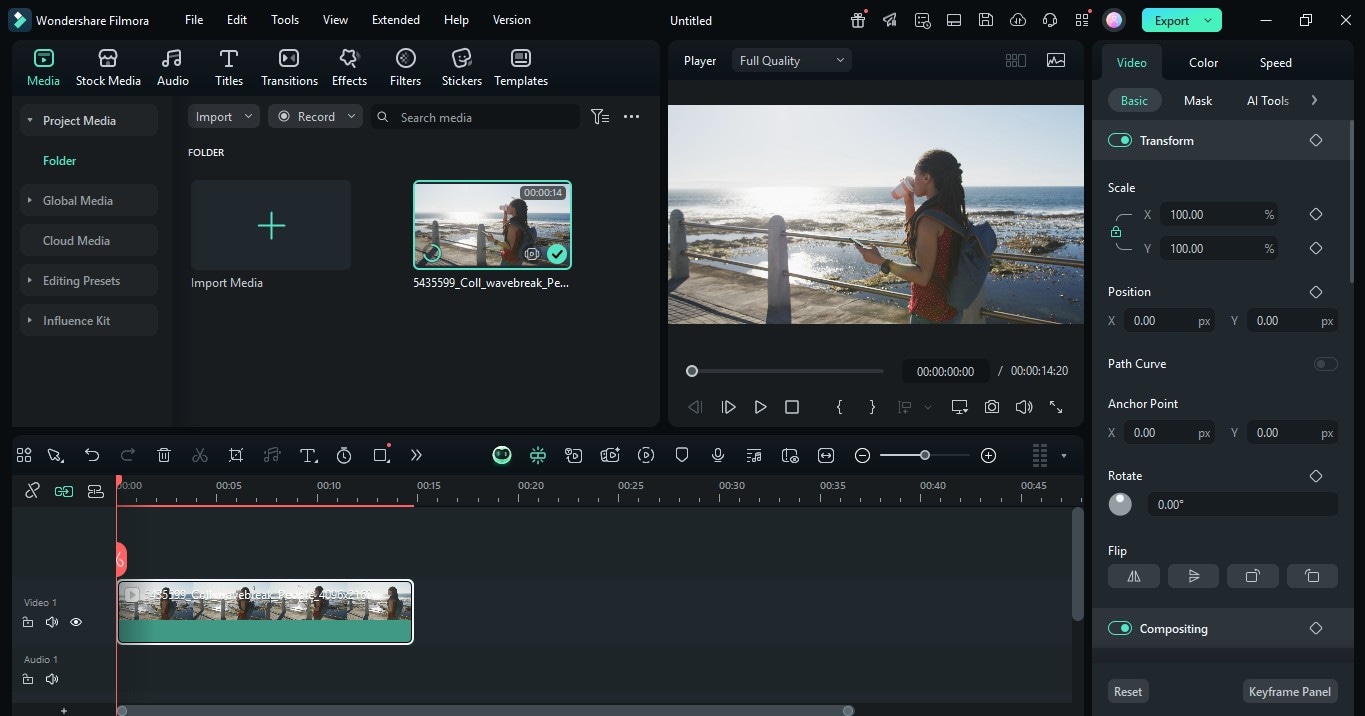
Task: Select the Crop tool above the timeline
Action: point(235,455)
